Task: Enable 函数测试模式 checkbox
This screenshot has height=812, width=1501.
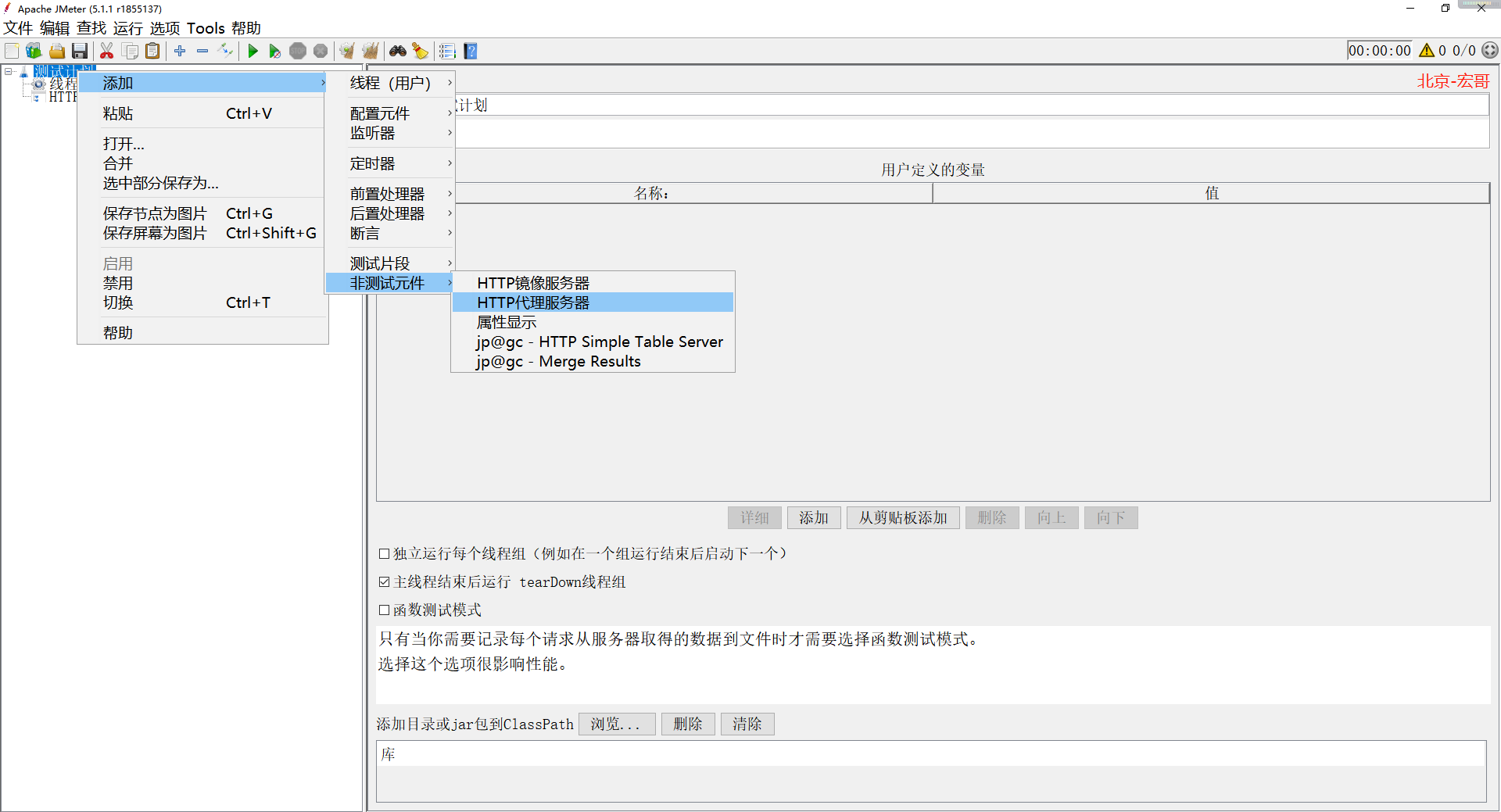Action: coord(384,610)
